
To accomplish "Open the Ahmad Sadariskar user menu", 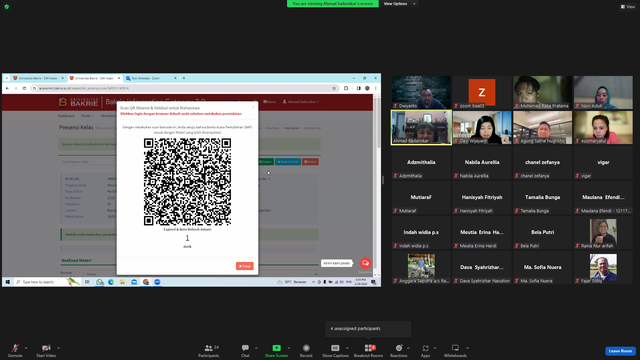I will (x=301, y=102).
